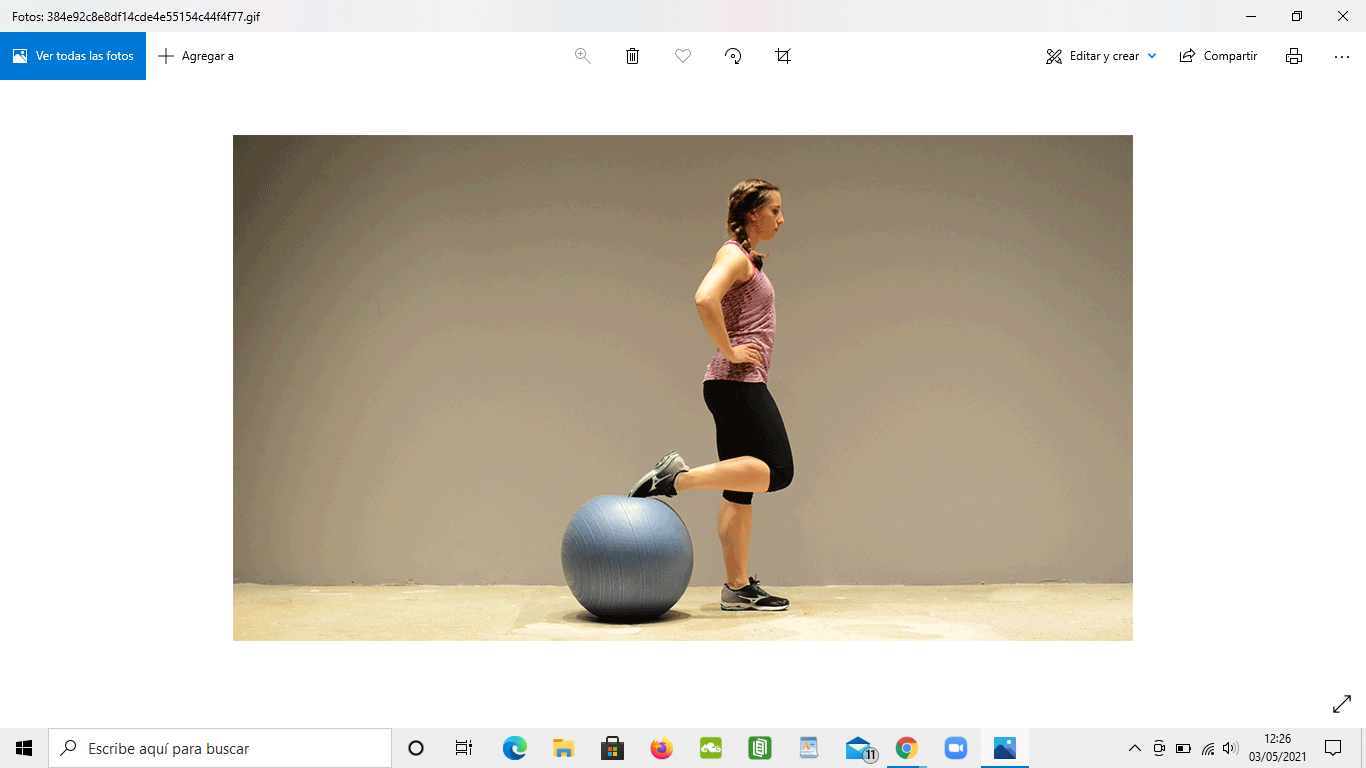Open Google Chrome from taskbar
Screen dimensions: 1366x768
(907, 748)
